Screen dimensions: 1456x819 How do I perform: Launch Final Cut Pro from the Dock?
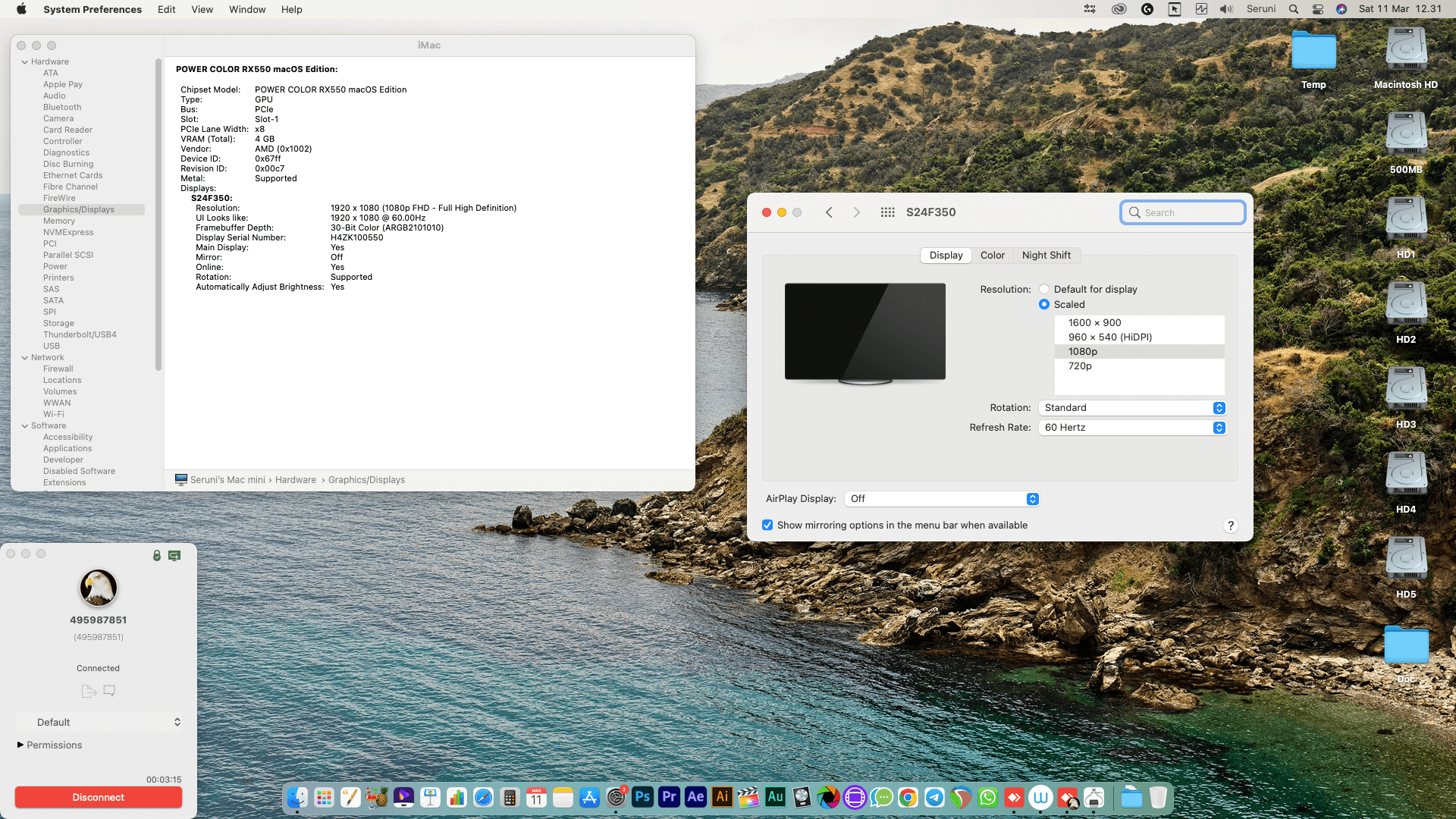point(748,797)
